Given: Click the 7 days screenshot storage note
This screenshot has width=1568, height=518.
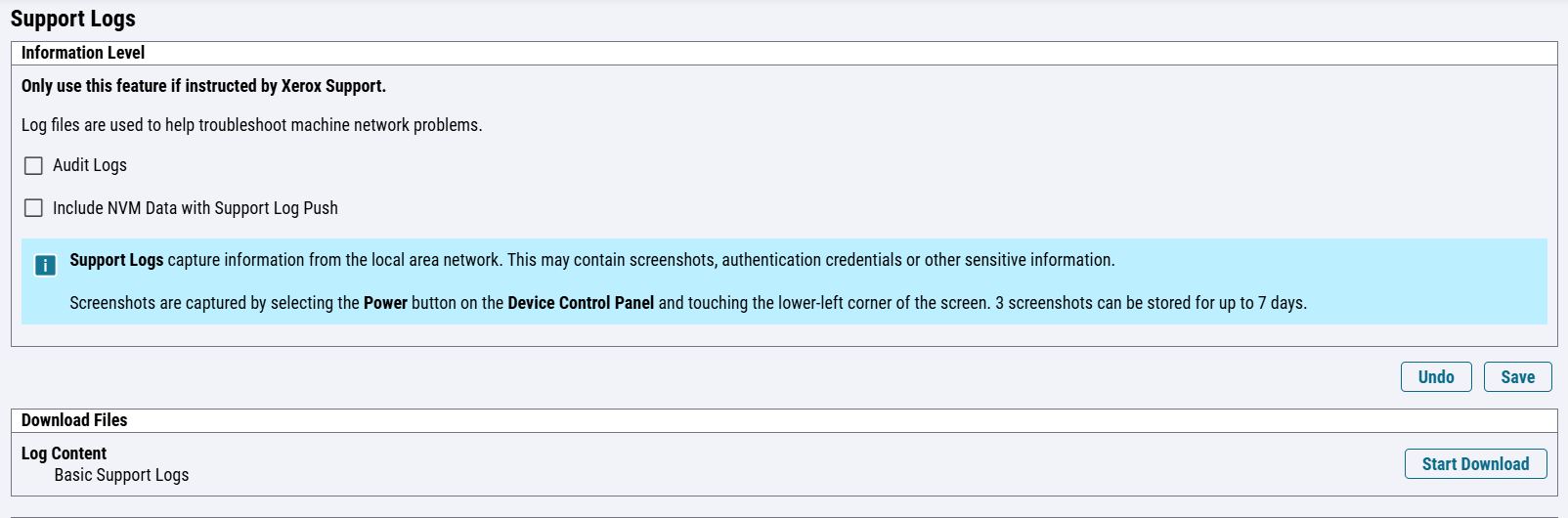Looking at the screenshot, I should pos(1151,303).
